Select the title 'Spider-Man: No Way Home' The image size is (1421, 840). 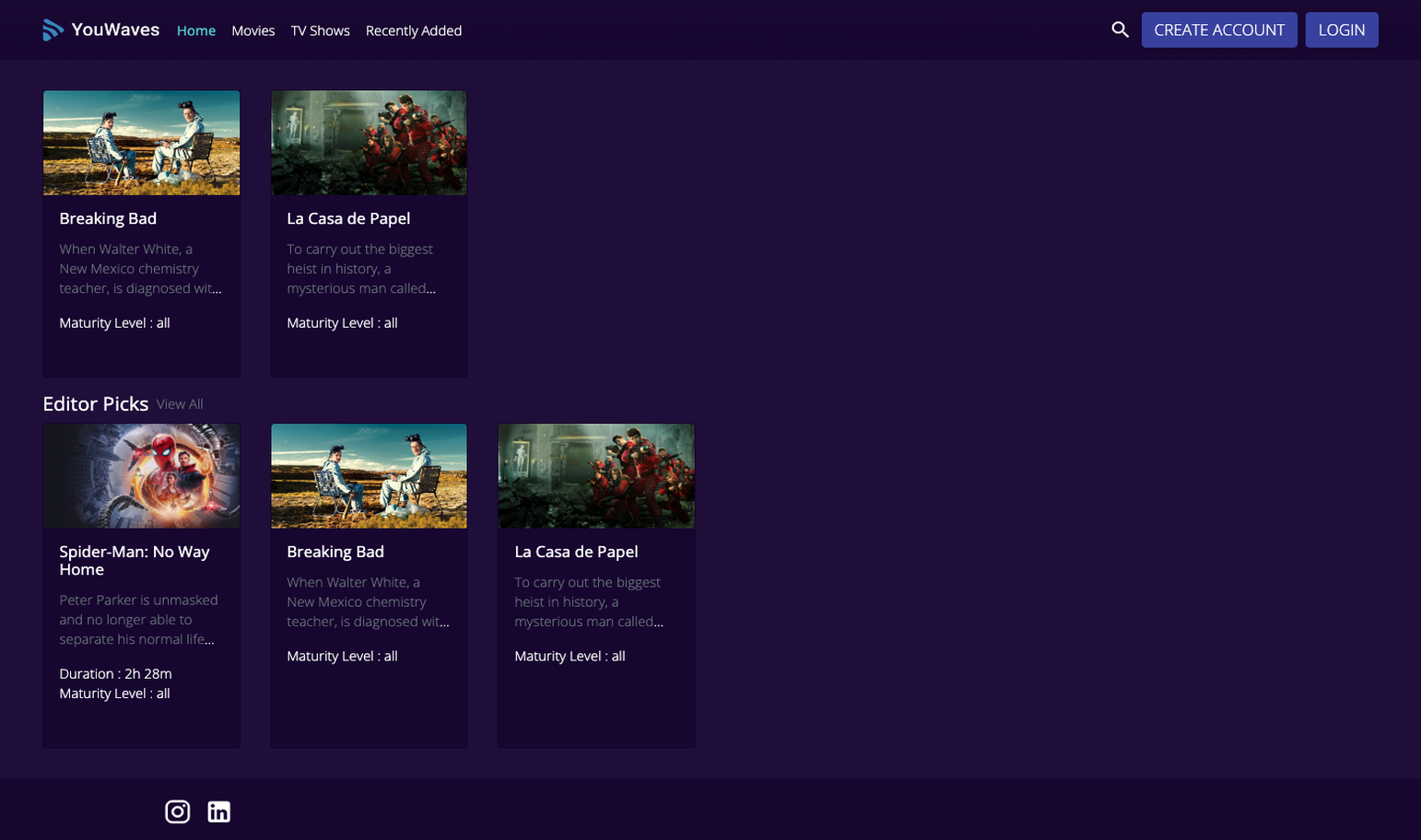coord(135,560)
